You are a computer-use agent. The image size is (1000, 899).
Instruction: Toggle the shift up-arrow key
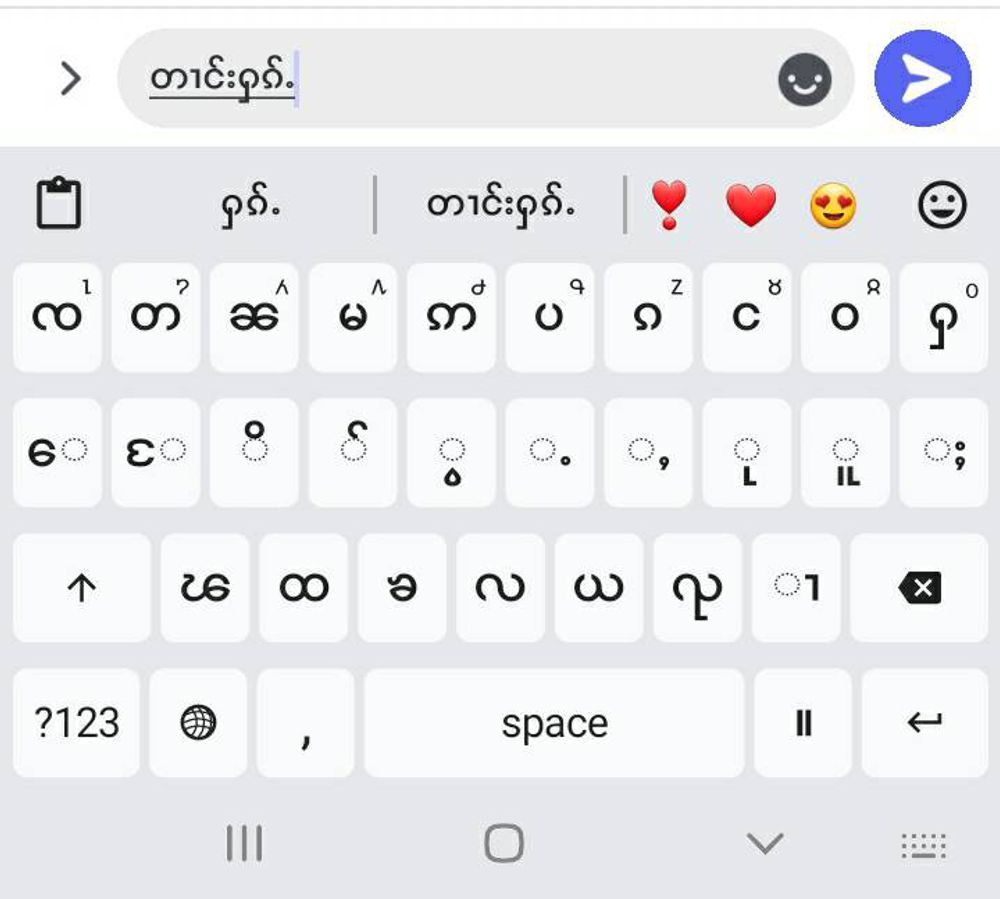coord(82,587)
